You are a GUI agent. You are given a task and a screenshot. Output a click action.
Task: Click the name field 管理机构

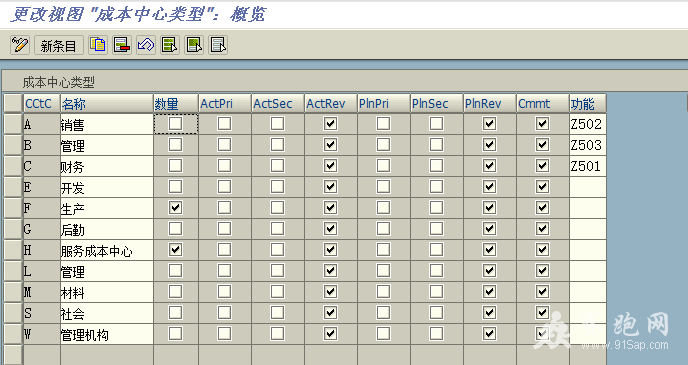pyautogui.click(x=107, y=334)
